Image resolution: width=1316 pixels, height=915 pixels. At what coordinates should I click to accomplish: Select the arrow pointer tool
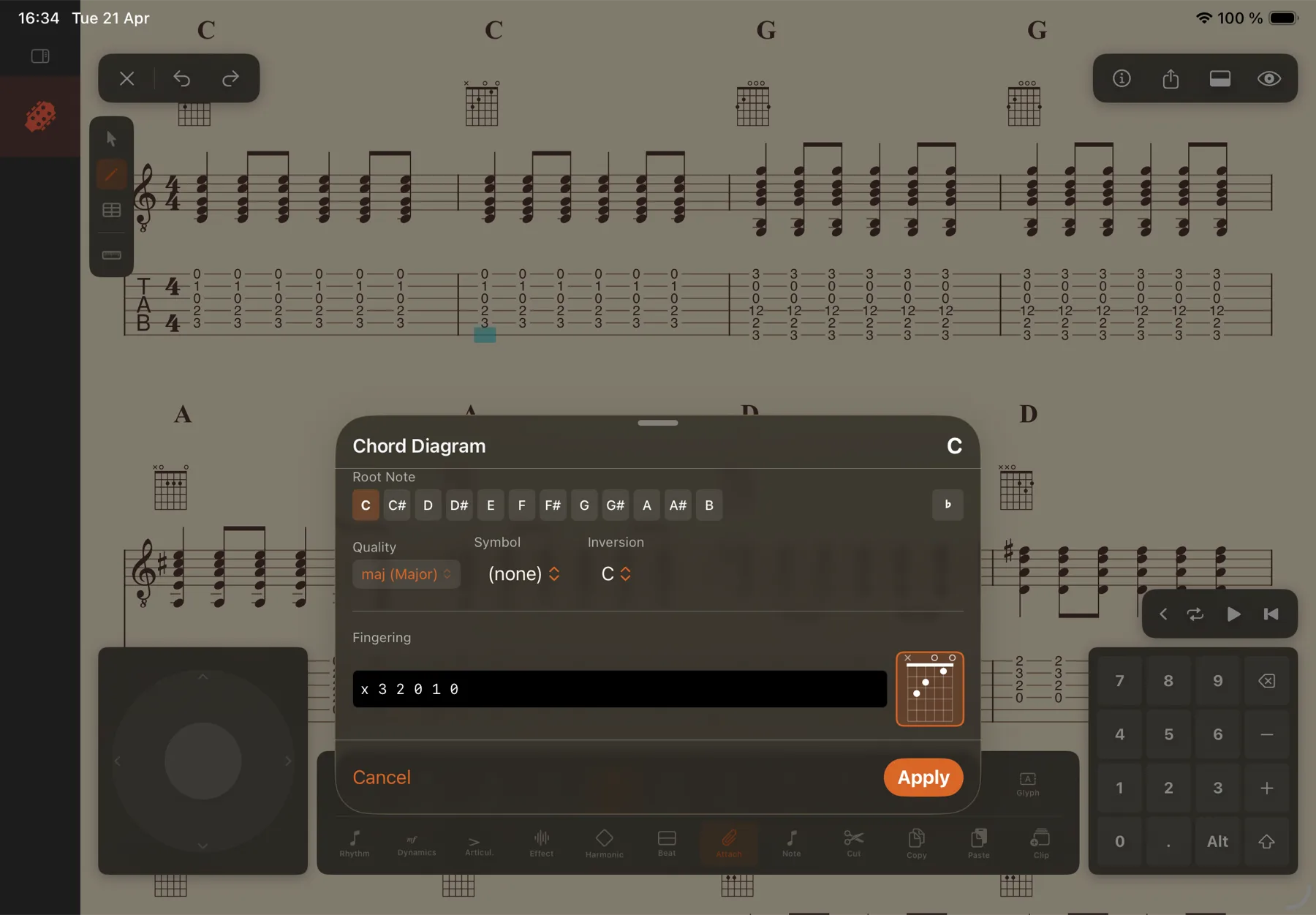111,138
